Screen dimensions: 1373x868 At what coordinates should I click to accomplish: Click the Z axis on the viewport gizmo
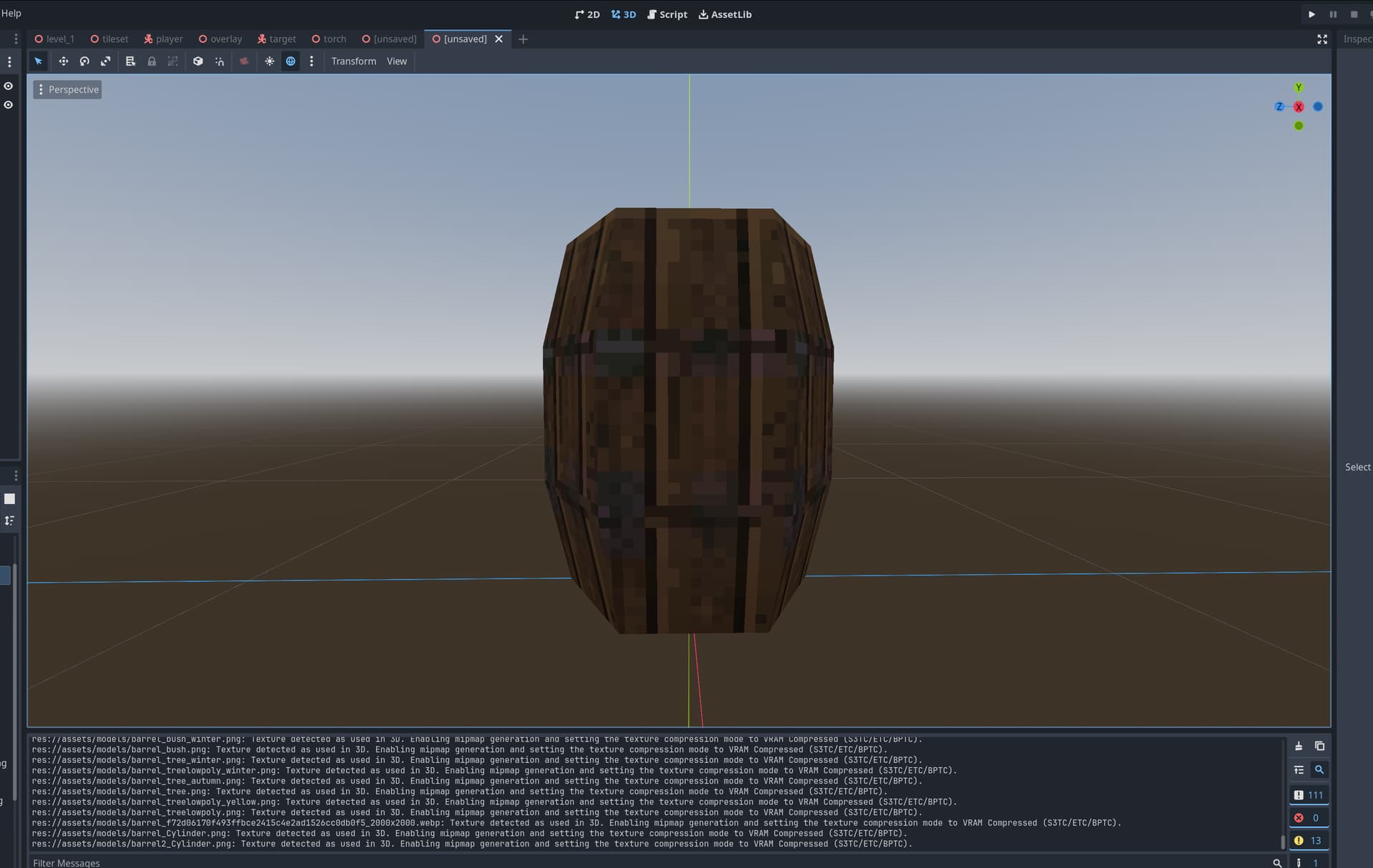point(1279,107)
